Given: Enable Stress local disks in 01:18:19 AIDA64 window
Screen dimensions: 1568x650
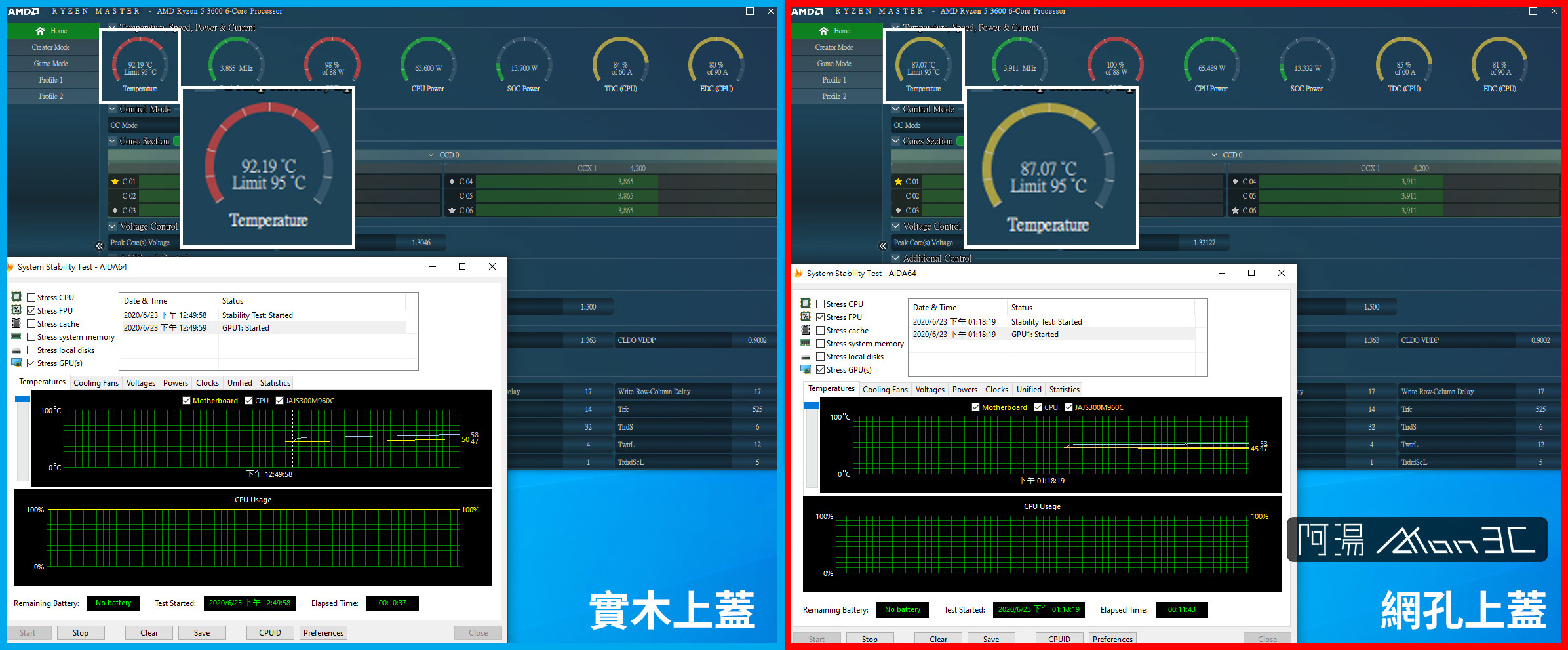Looking at the screenshot, I should point(820,357).
